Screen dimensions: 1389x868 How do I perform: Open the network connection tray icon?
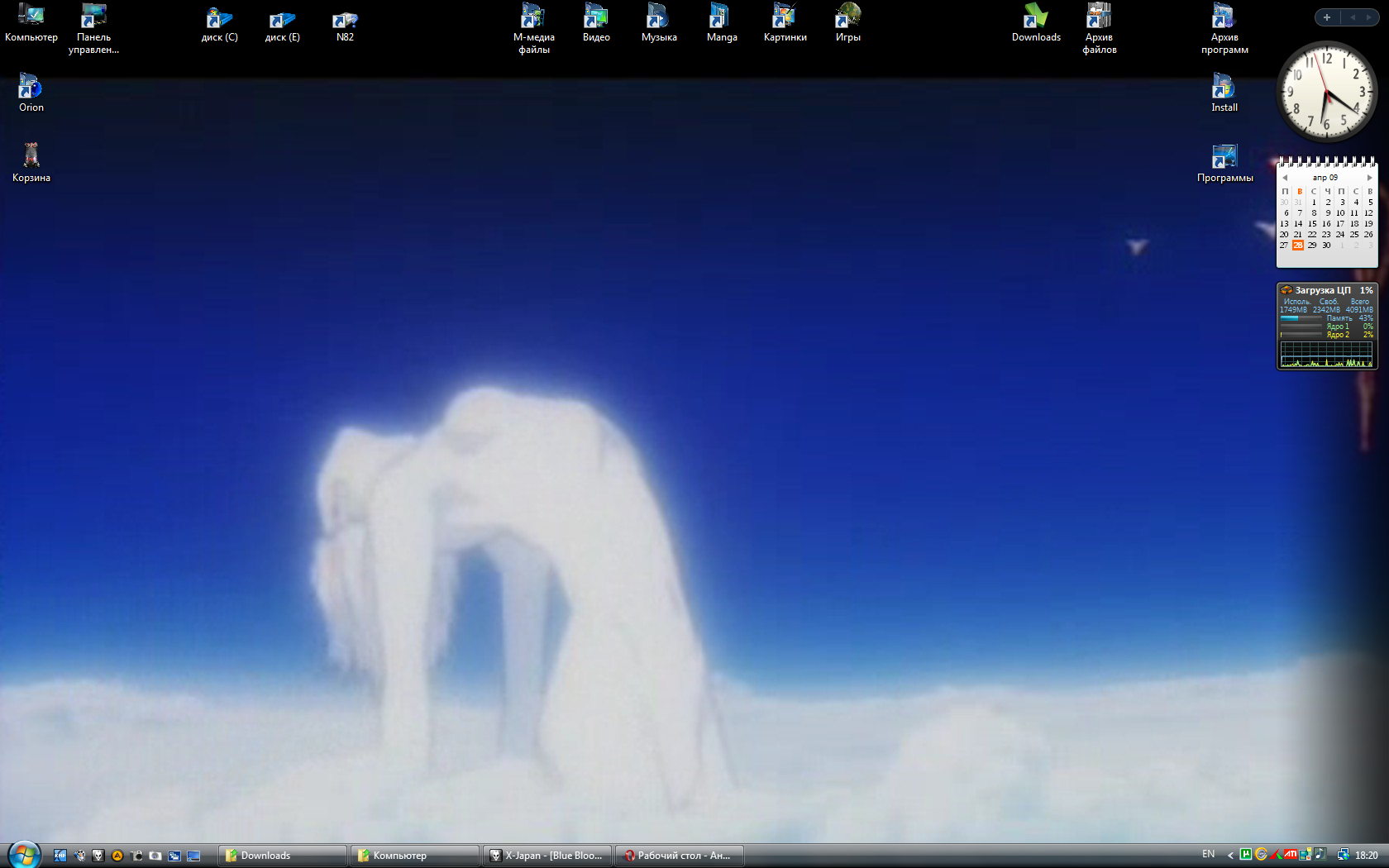coord(1344,855)
